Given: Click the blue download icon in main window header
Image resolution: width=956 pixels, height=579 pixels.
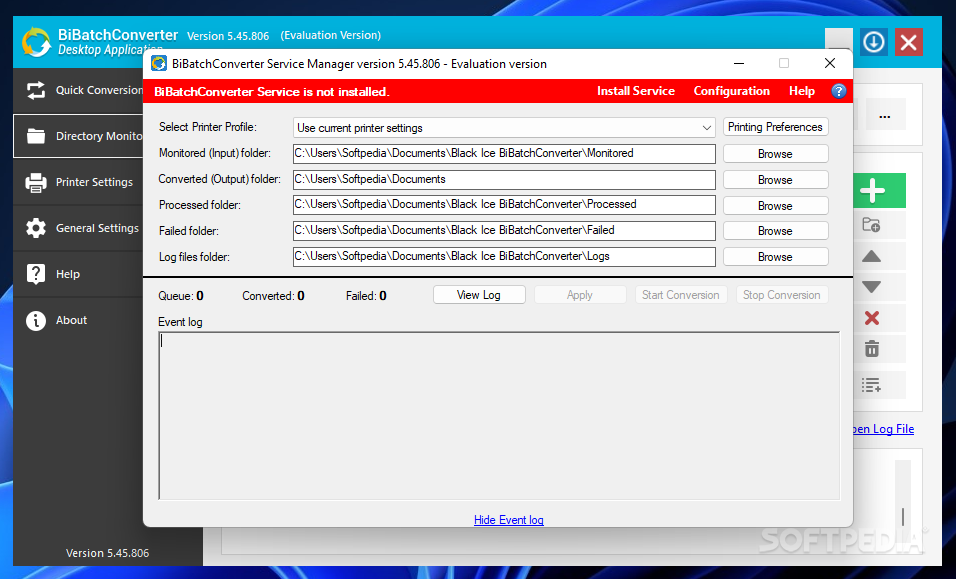Looking at the screenshot, I should (x=874, y=42).
